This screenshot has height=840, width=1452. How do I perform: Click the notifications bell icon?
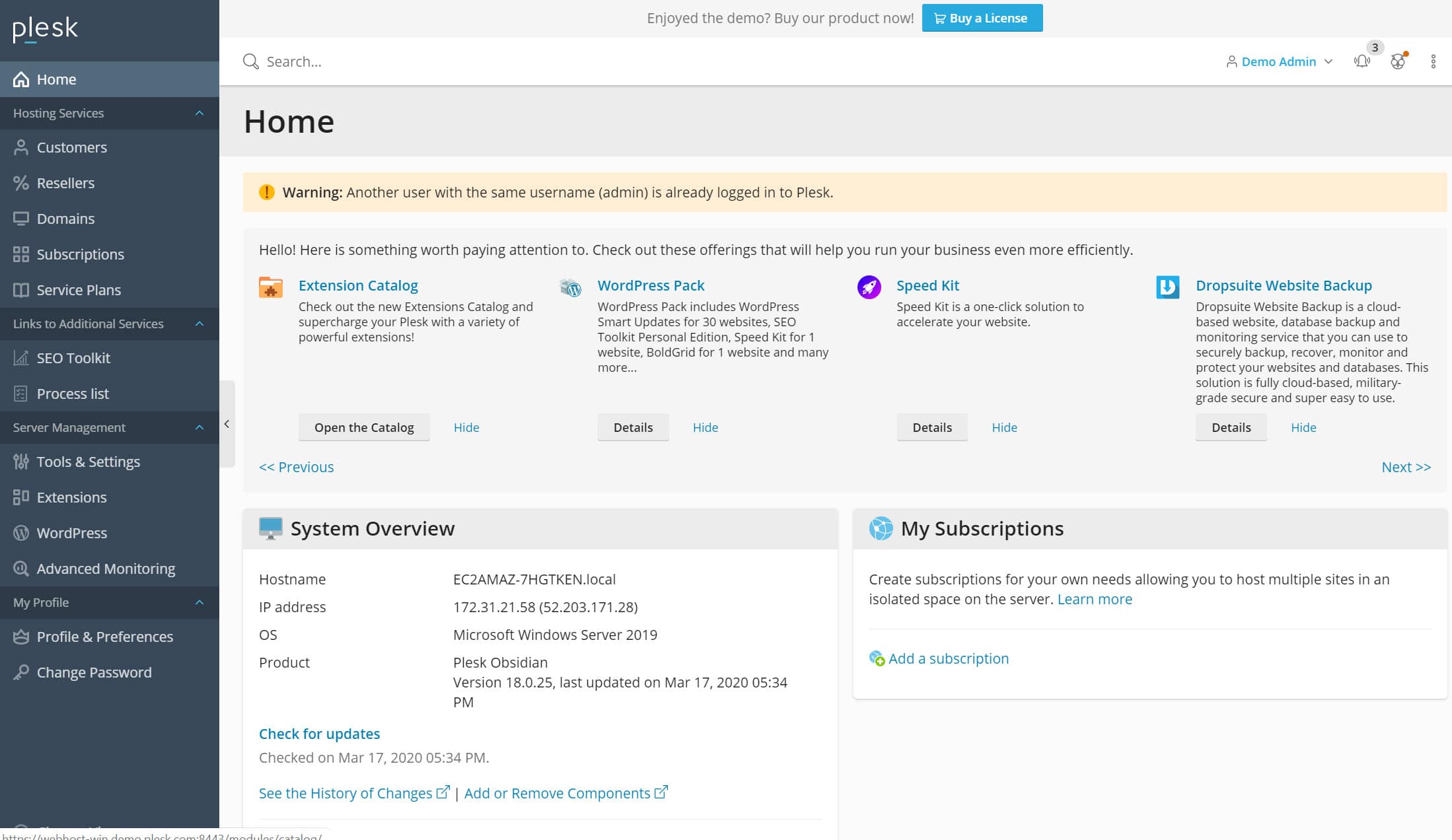(1362, 61)
